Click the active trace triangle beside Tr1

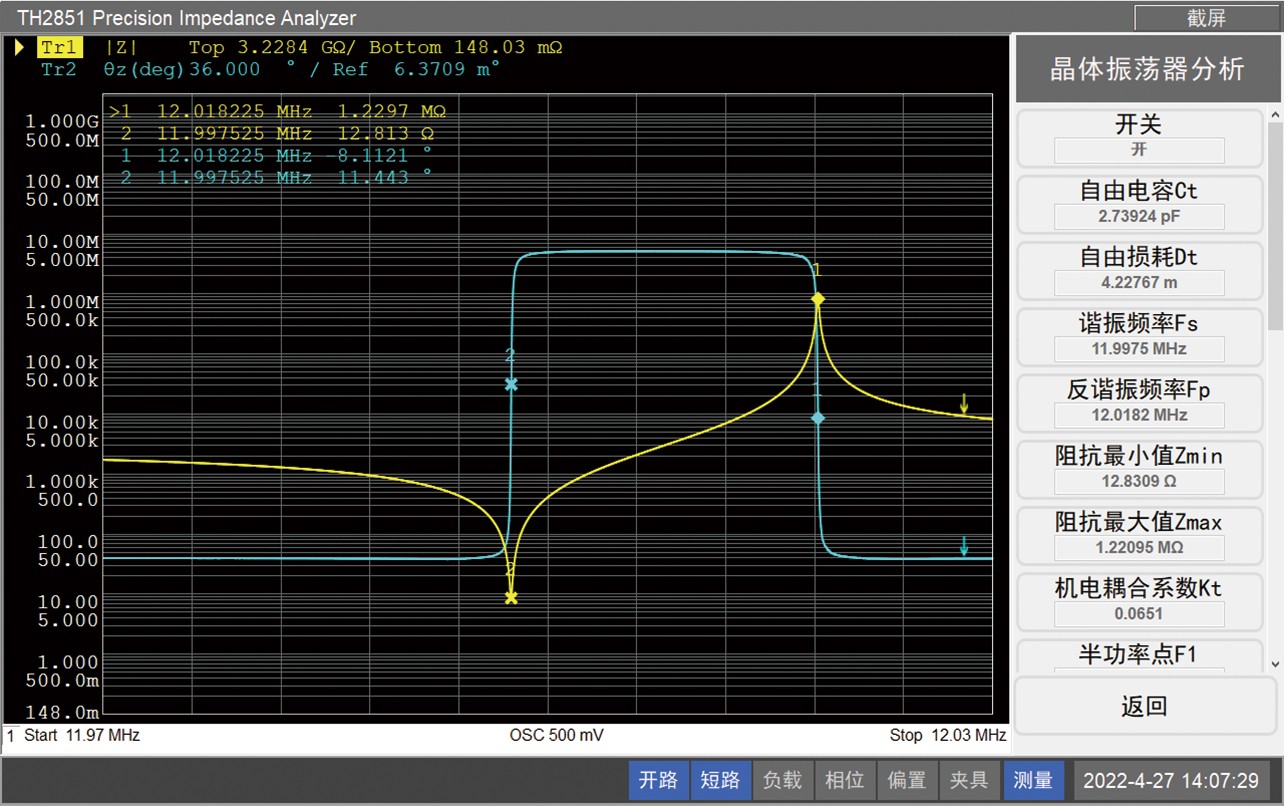pos(19,47)
